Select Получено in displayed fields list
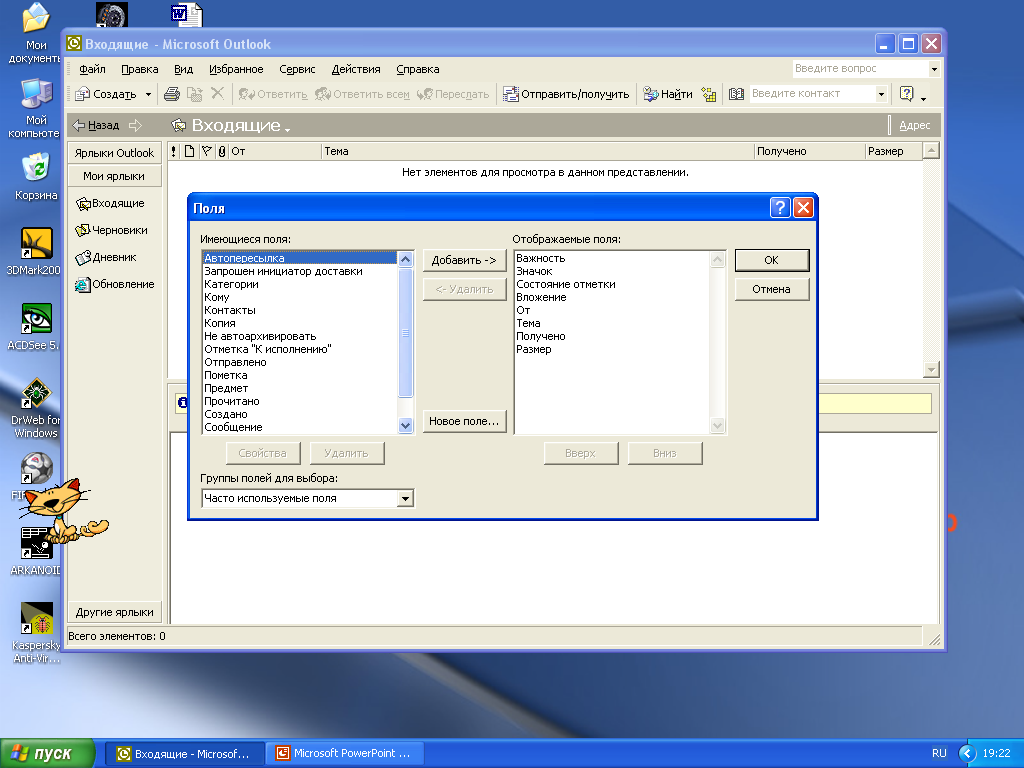Viewport: 1024px width, 768px height. click(x=611, y=336)
